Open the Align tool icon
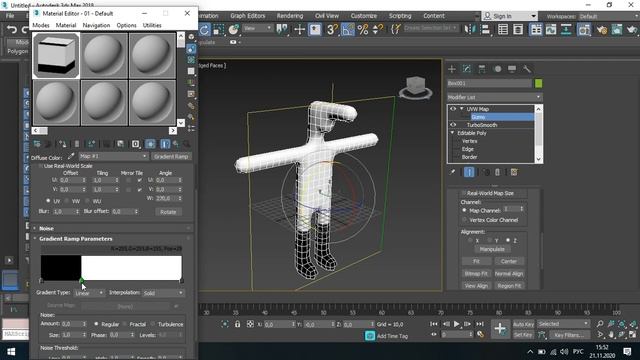 (x=486, y=29)
